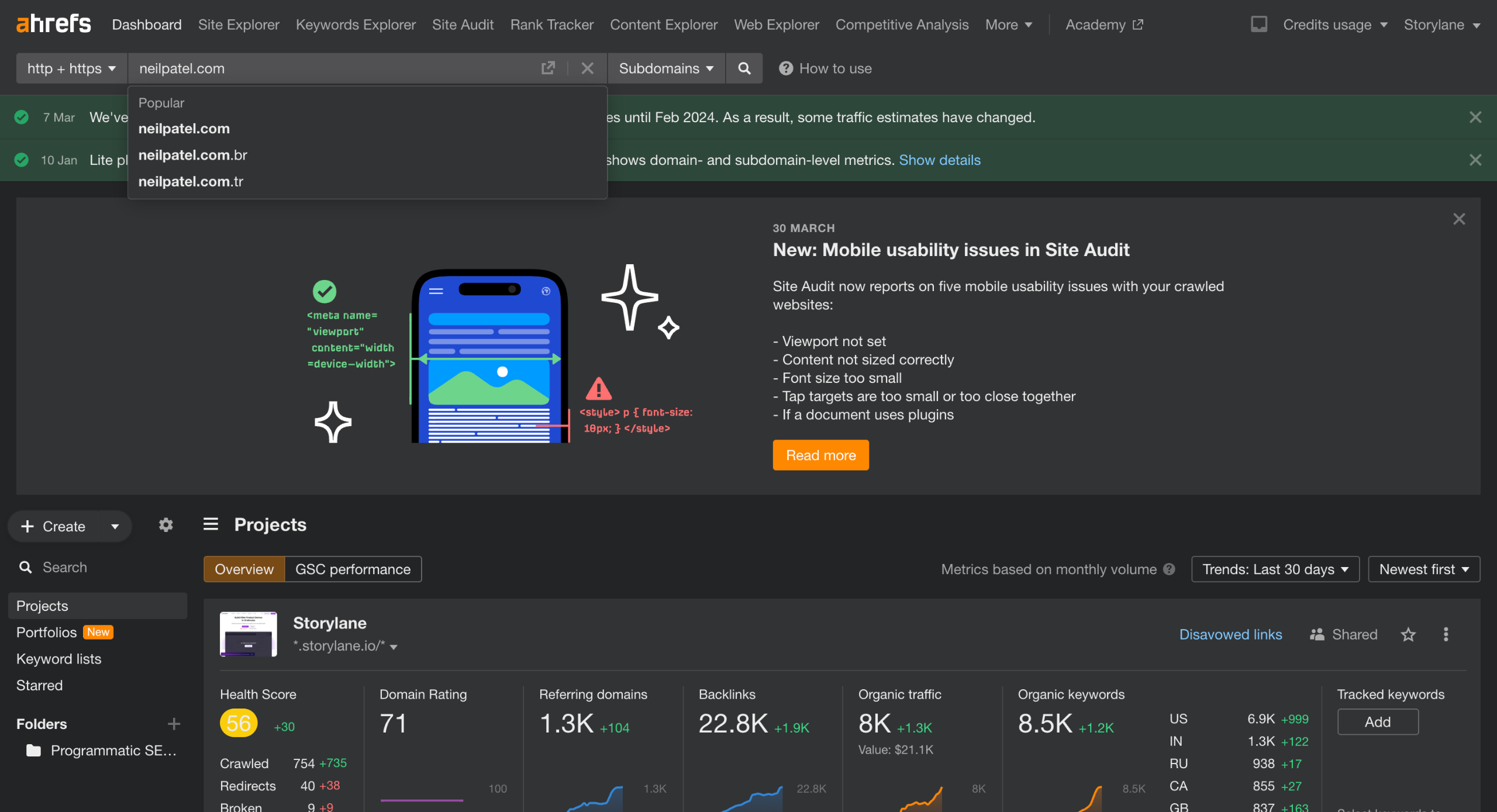
Task: Click the monthly volume info question icon
Action: point(1169,569)
